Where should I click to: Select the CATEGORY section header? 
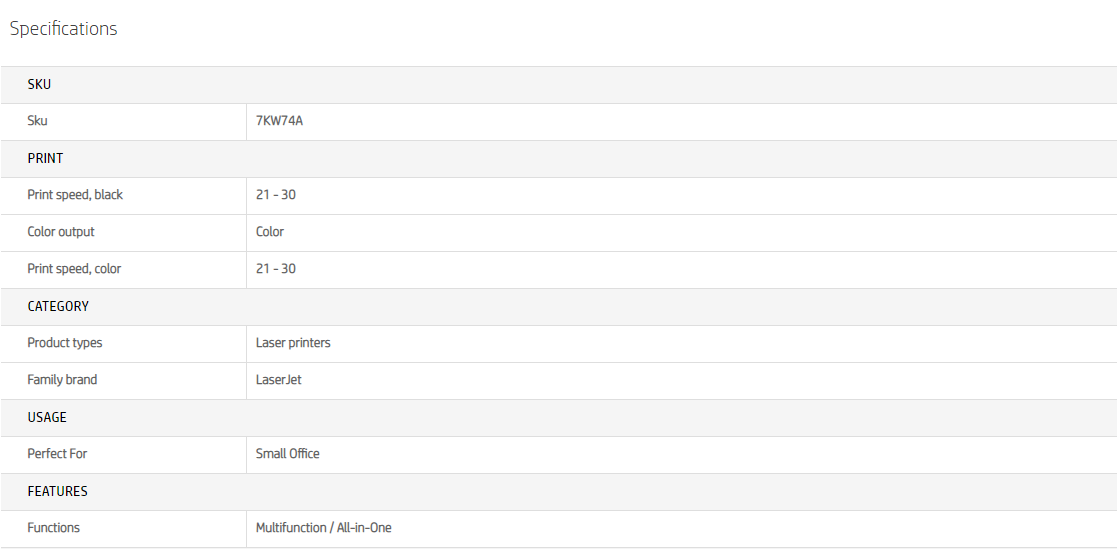point(58,306)
